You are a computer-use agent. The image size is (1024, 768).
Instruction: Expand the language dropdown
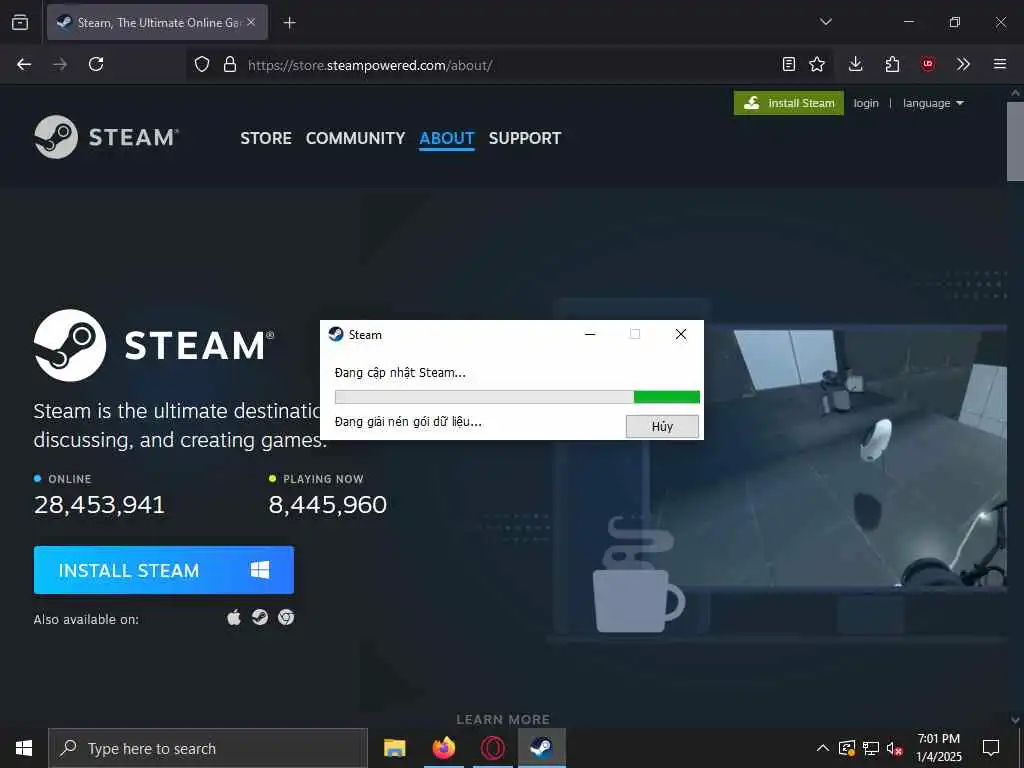[x=933, y=103]
